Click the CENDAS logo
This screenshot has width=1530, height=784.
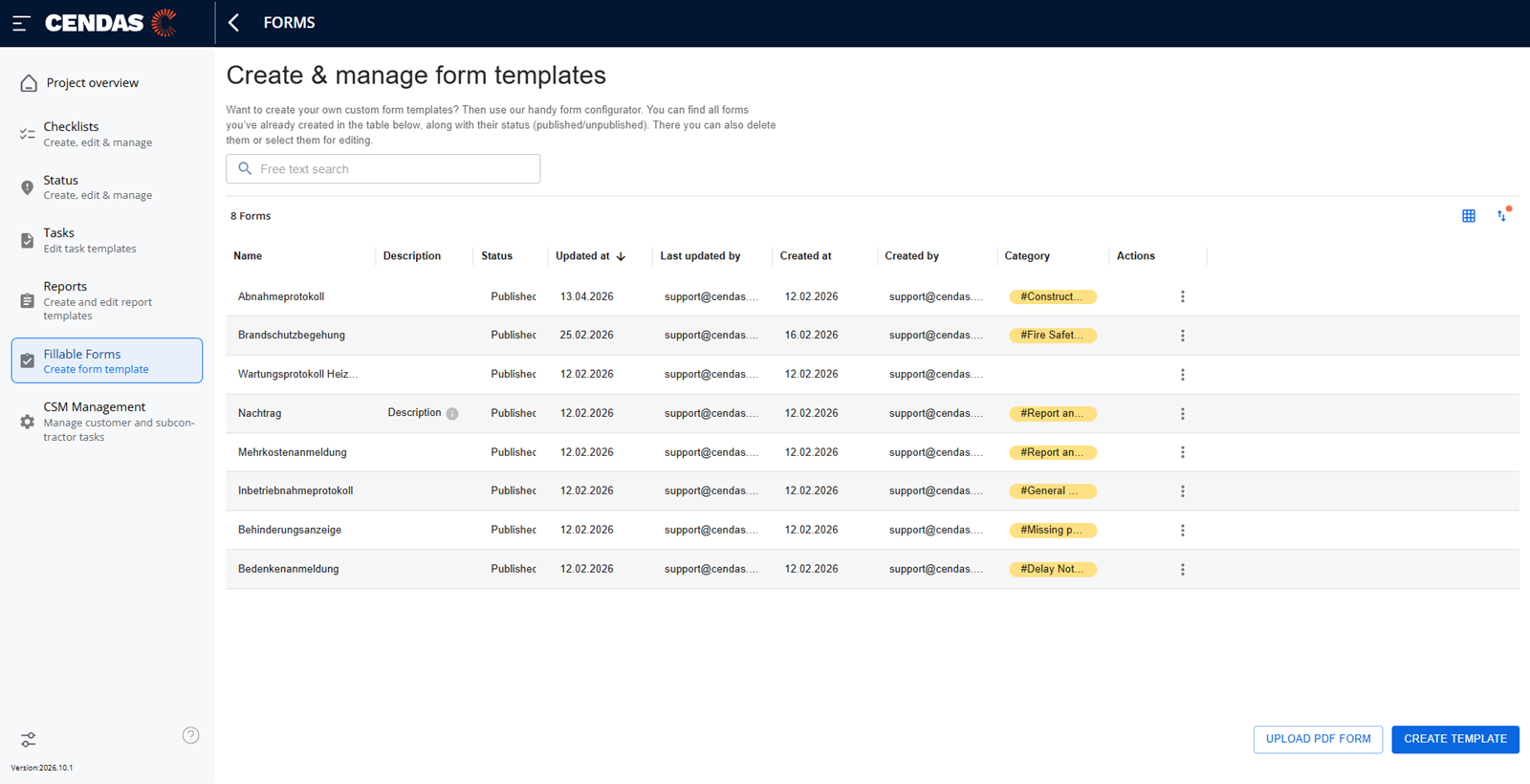pos(111,23)
